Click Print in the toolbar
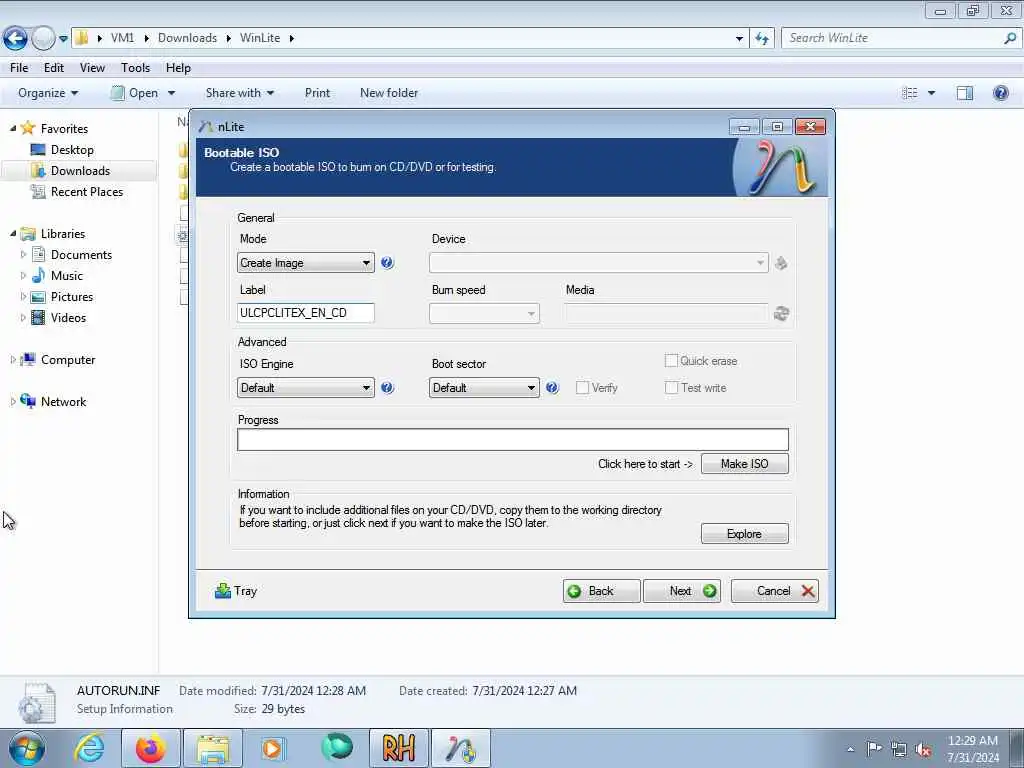Image resolution: width=1024 pixels, height=768 pixels. click(x=317, y=93)
